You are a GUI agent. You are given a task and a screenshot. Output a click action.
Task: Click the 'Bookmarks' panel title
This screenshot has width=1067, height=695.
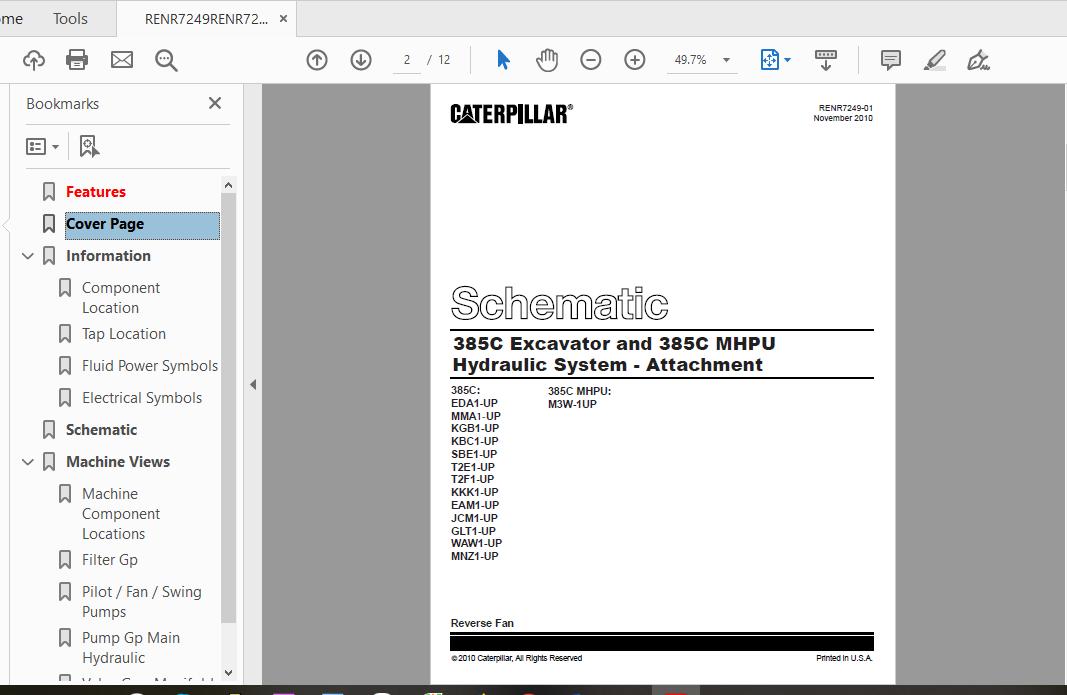(x=63, y=103)
